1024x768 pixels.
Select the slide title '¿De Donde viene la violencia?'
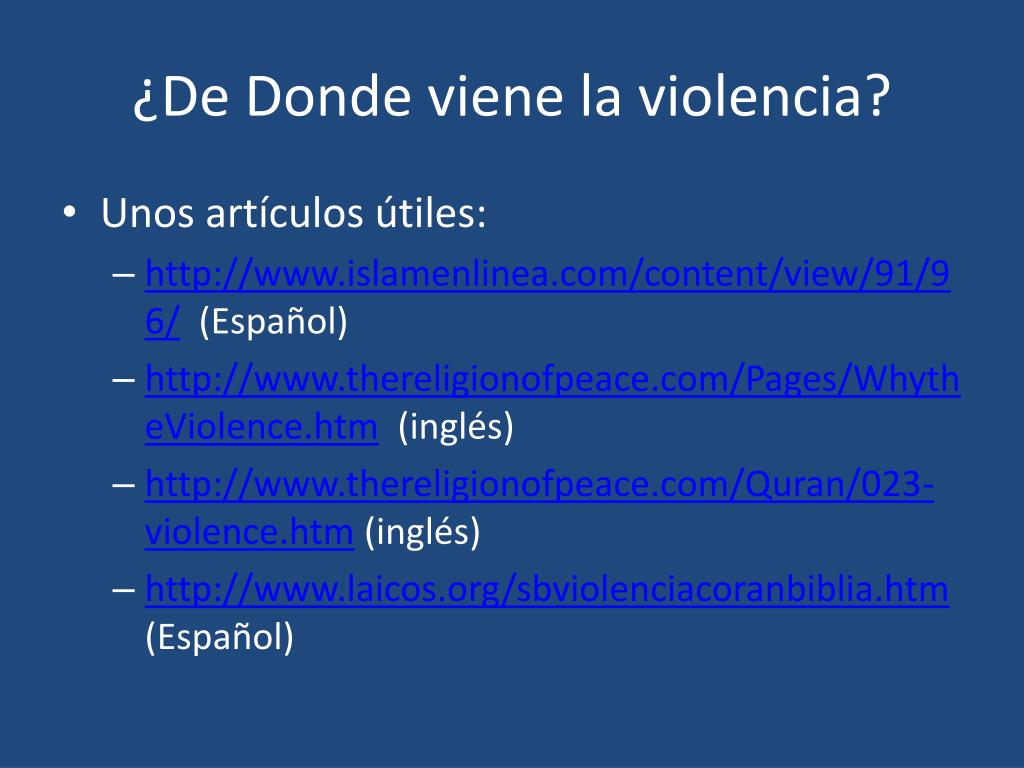(511, 96)
